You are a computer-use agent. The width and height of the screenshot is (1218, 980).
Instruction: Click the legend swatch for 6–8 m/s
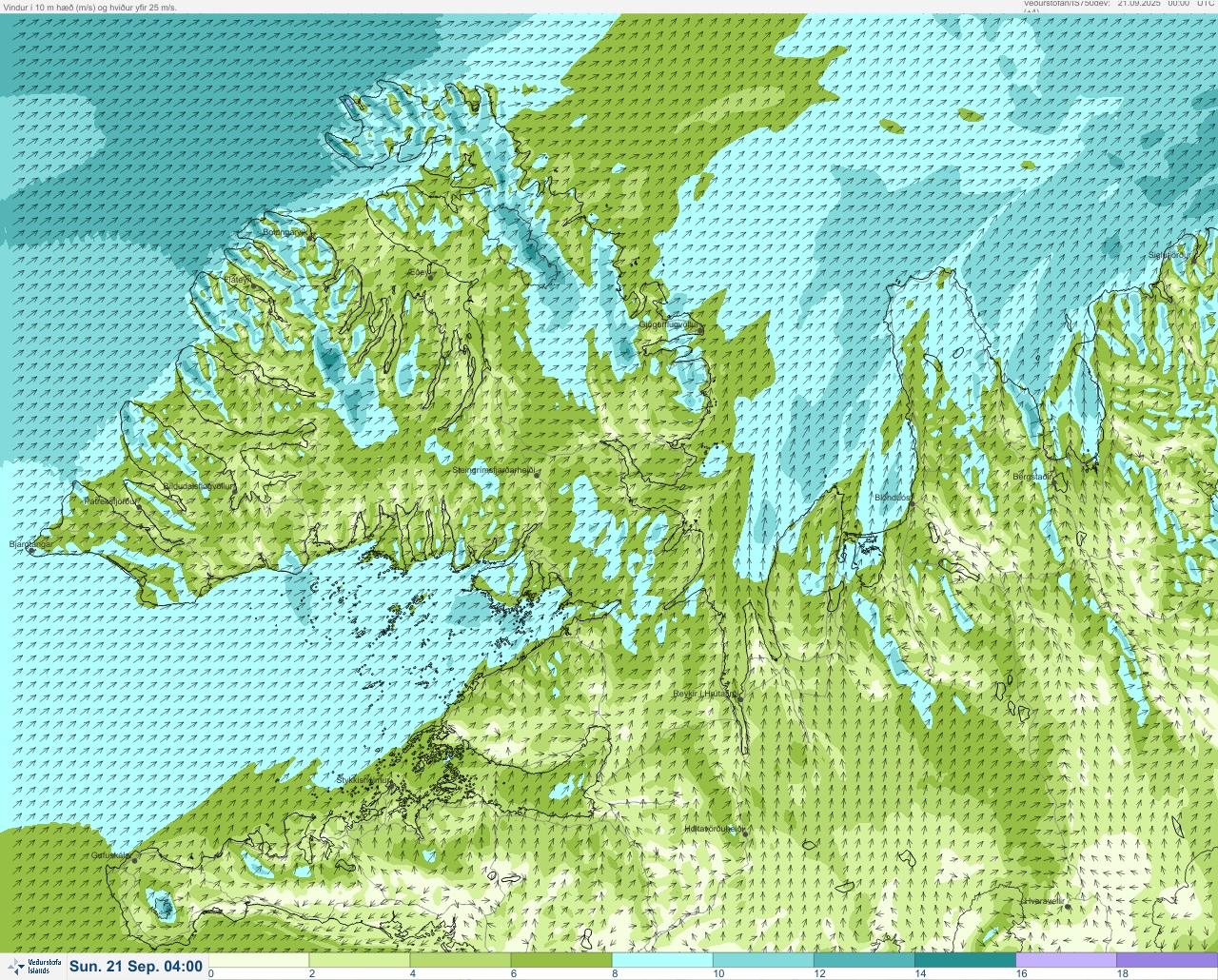(x=561, y=960)
